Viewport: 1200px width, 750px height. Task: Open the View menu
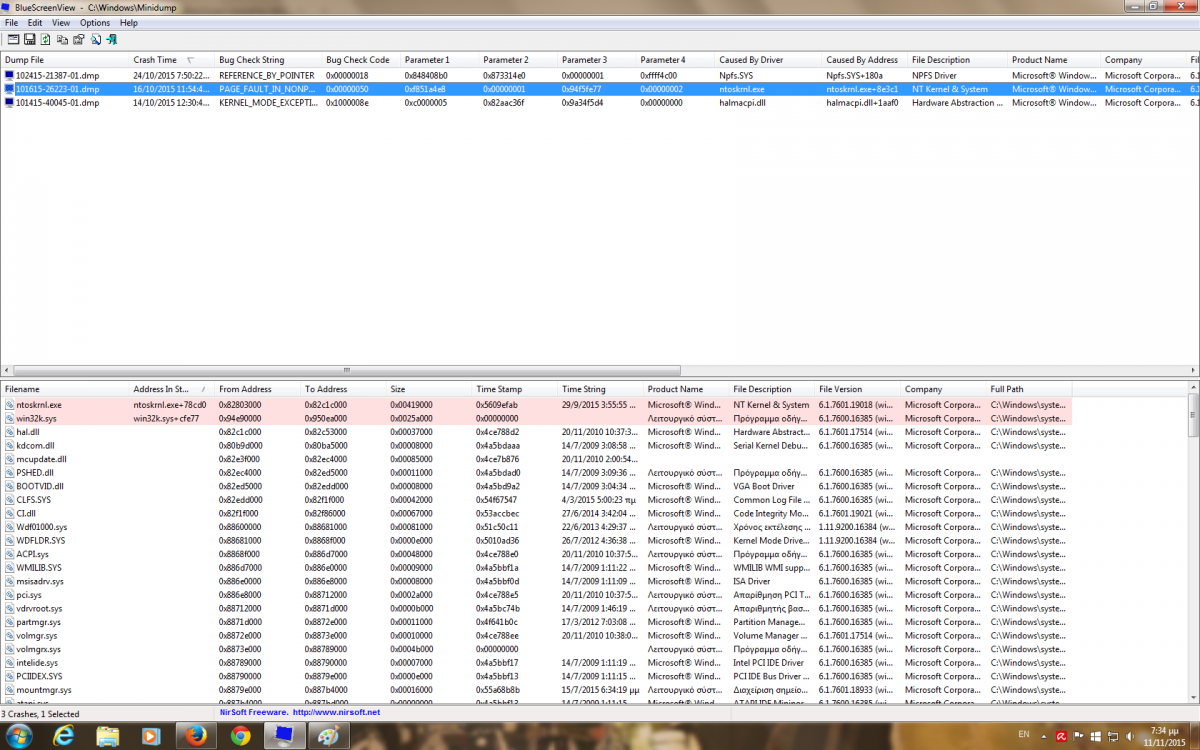click(61, 22)
